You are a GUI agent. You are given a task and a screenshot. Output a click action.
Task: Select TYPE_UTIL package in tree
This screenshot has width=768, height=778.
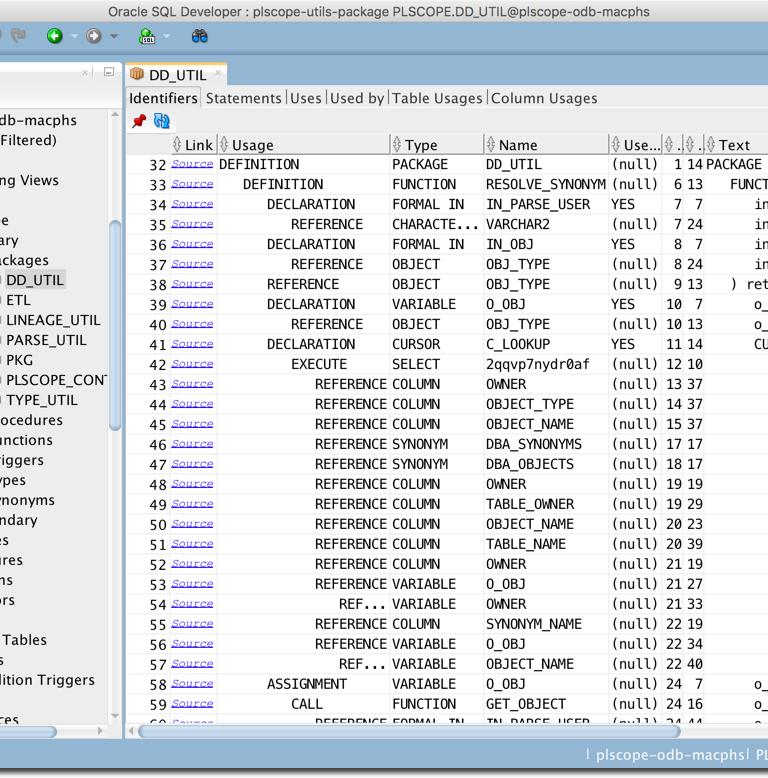[42, 400]
